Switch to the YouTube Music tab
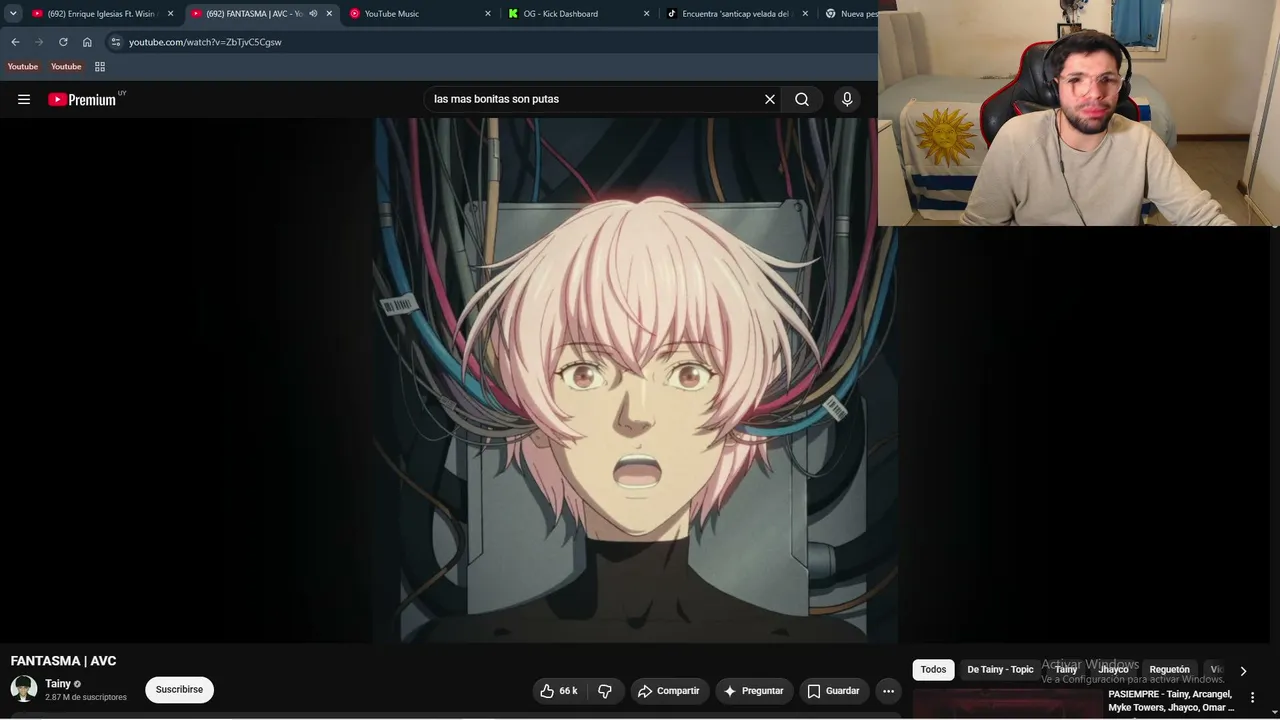 coord(419,14)
